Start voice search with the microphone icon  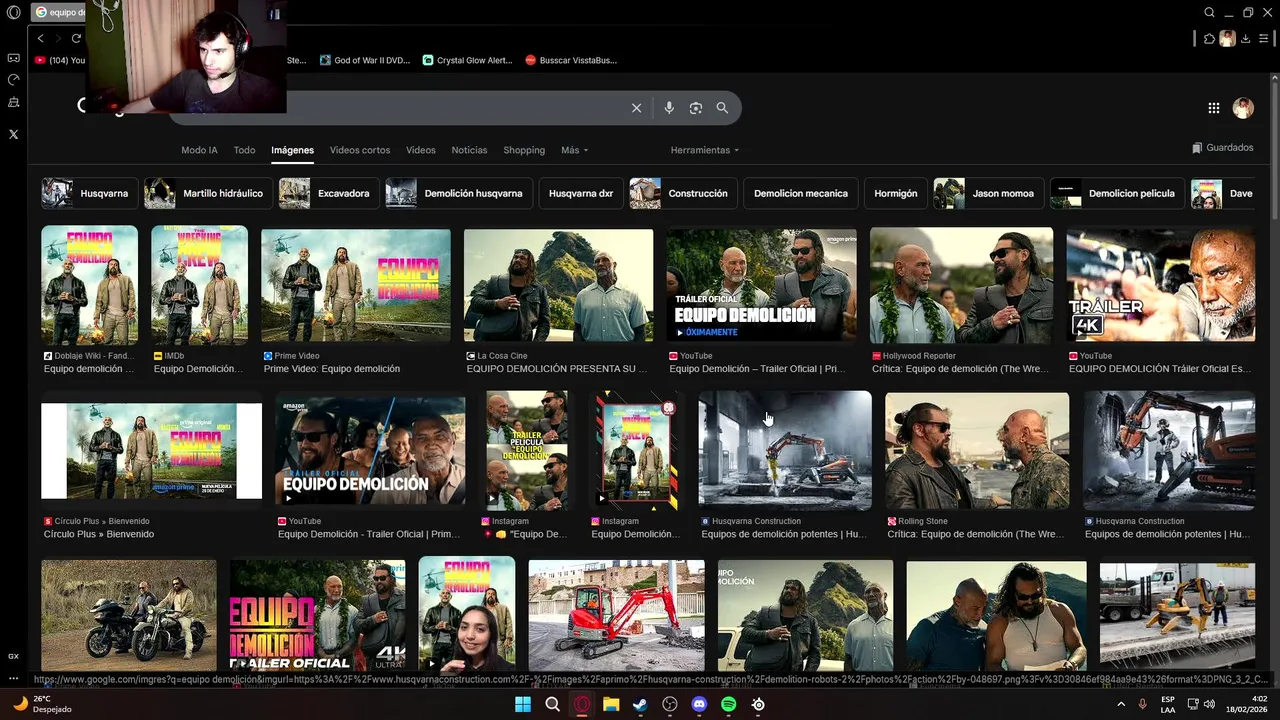[669, 108]
